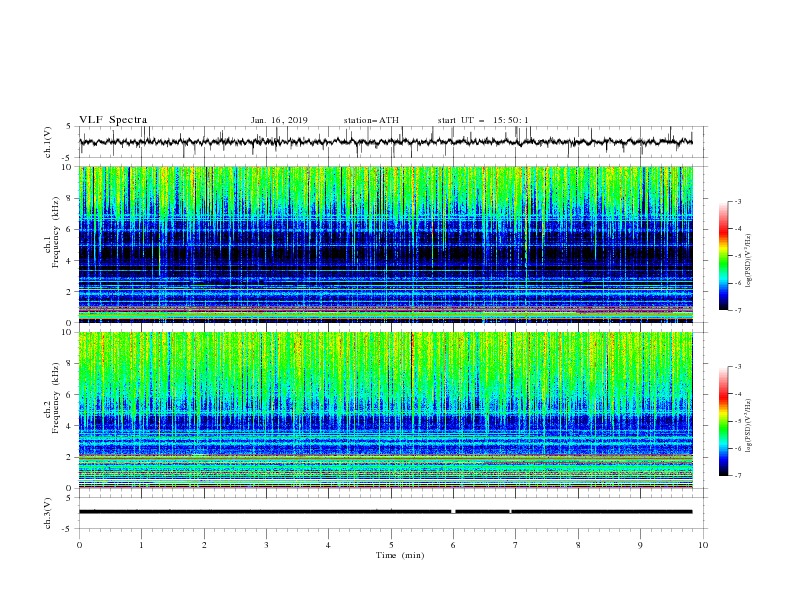
Task: Click the ch.1 spectrogram color scale bar
Action: tap(723, 256)
